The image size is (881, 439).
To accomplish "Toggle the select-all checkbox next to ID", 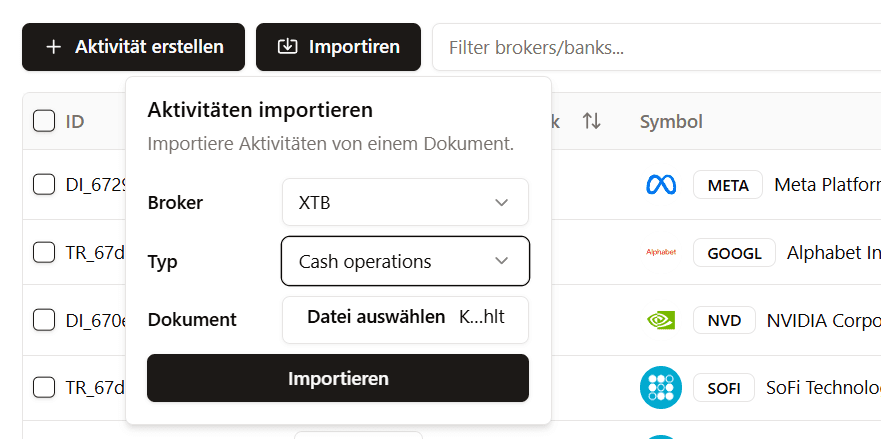I will tap(44, 121).
